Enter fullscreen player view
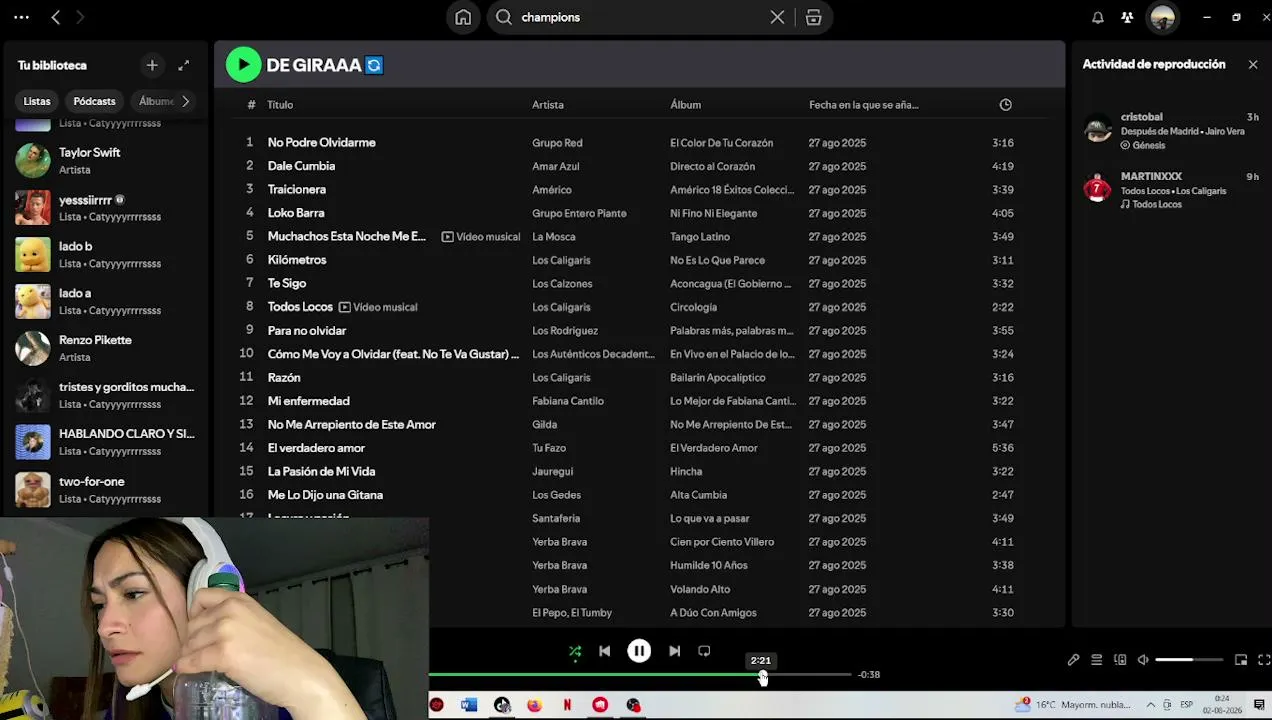 coord(1264,660)
